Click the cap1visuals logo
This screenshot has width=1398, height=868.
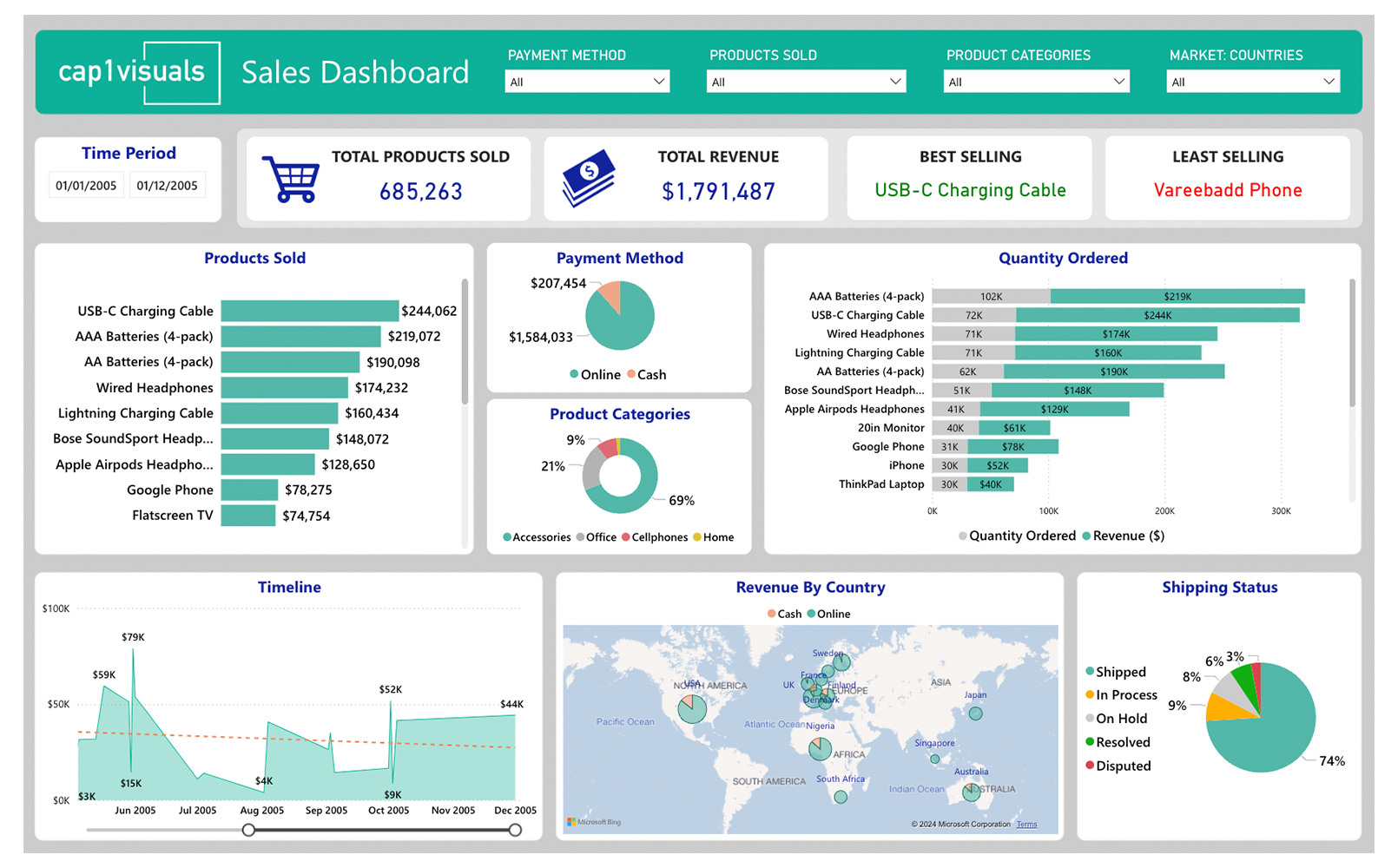(132, 72)
